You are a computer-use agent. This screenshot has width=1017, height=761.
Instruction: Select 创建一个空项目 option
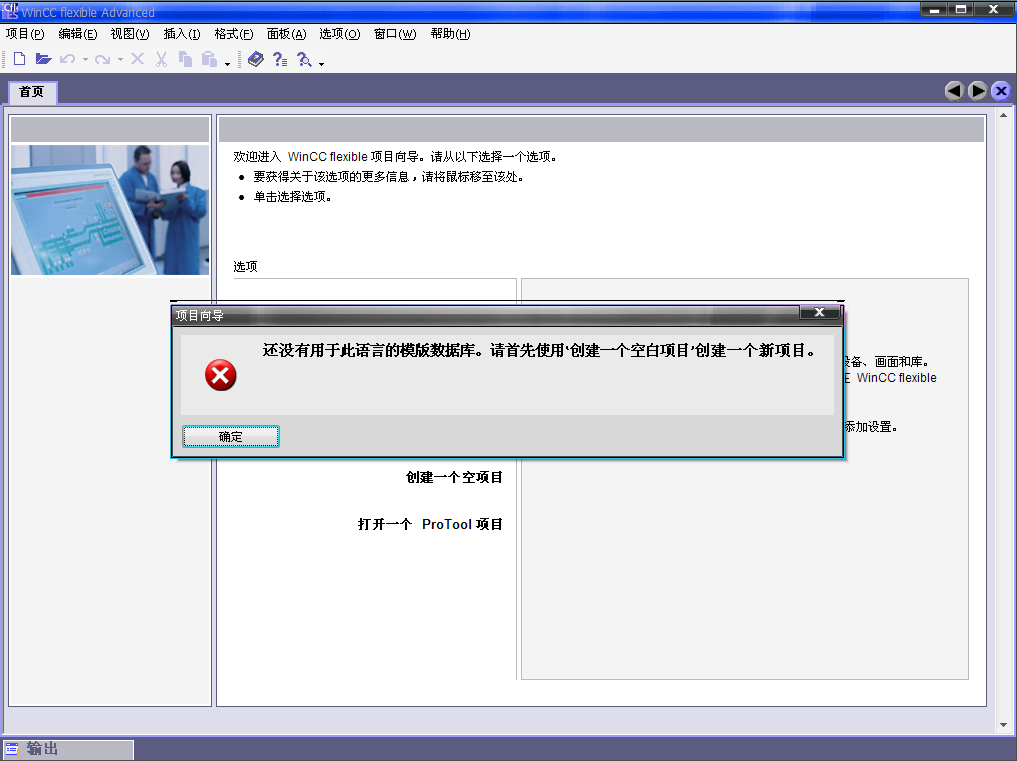pos(454,478)
